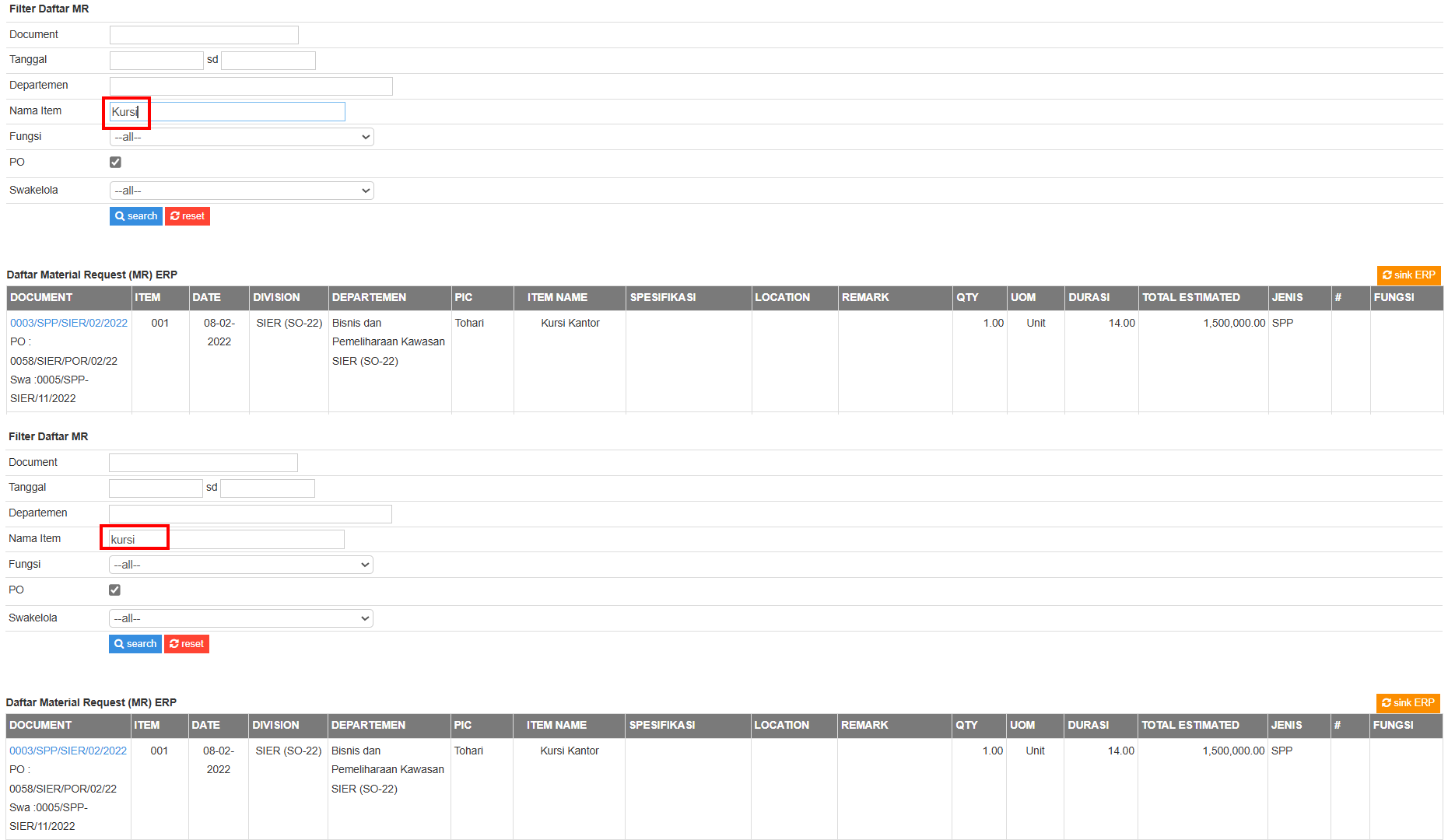Click the 1,500,000.00 amount in the lower table

click(x=1233, y=751)
